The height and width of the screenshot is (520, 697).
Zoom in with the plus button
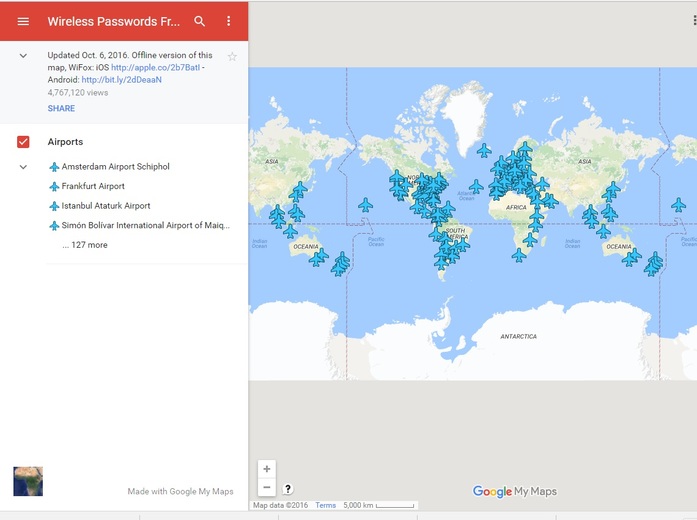click(266, 469)
